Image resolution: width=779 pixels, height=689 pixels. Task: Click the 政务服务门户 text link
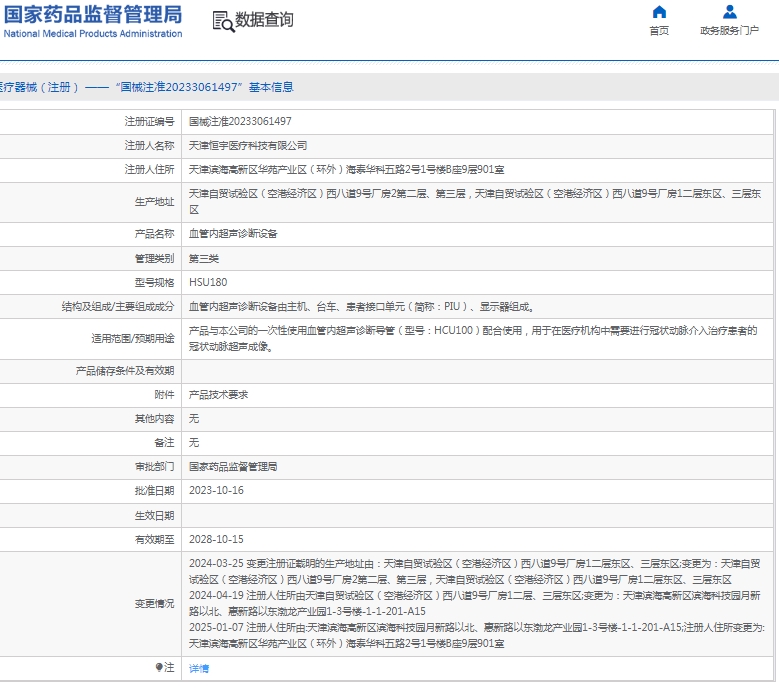[x=729, y=31]
